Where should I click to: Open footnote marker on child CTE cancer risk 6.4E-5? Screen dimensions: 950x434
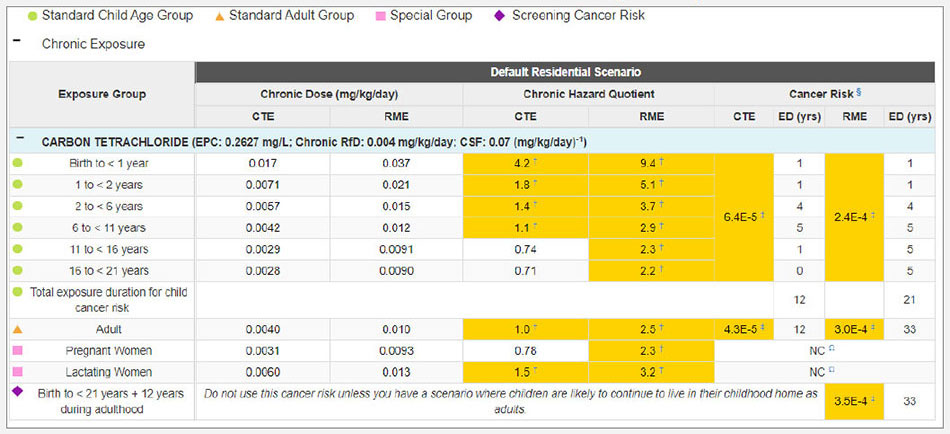coord(761,215)
